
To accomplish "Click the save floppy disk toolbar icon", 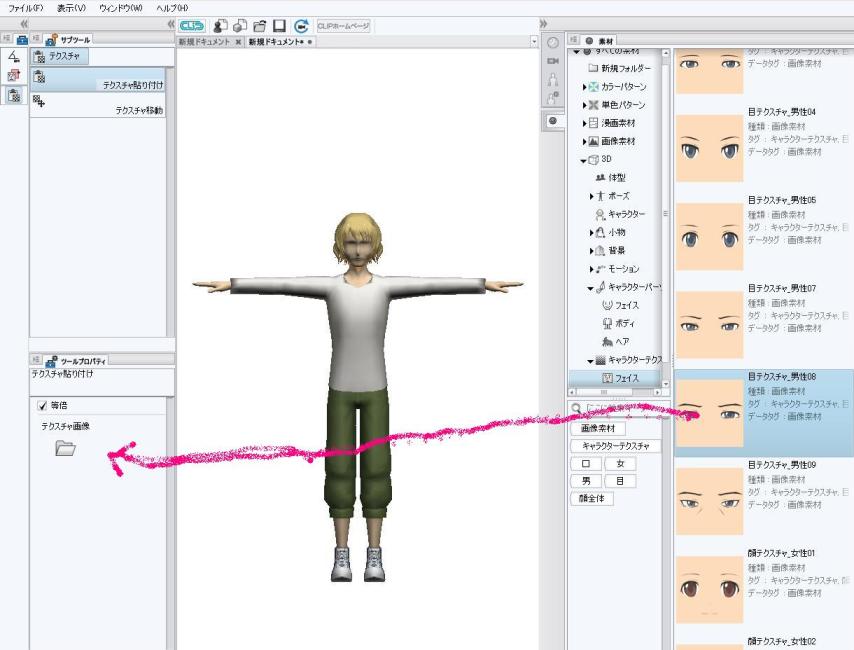I will 279,26.
